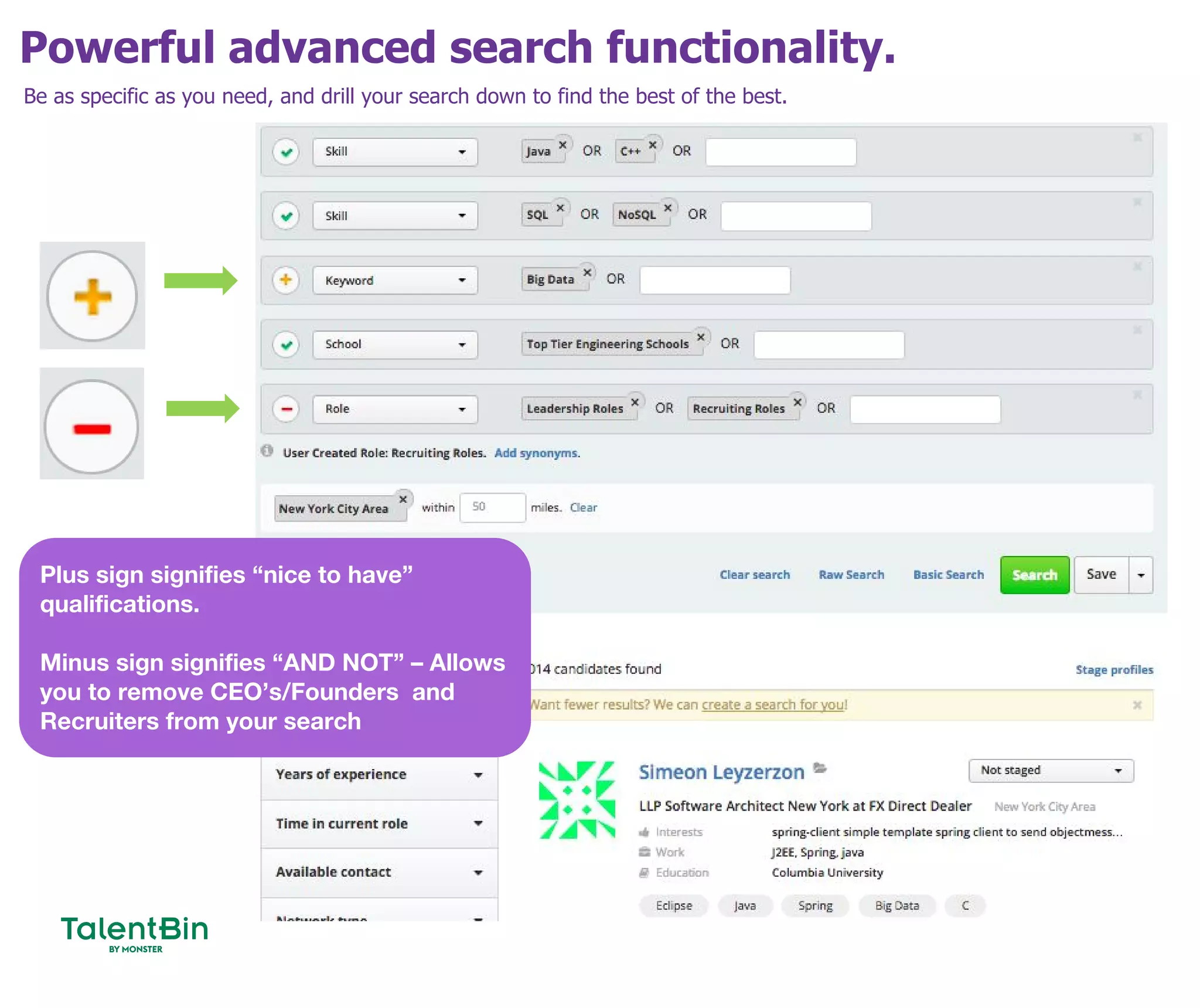Screen dimensions: 1200x1008
Task: Remove the Leadership Roles tag
Action: 635,402
